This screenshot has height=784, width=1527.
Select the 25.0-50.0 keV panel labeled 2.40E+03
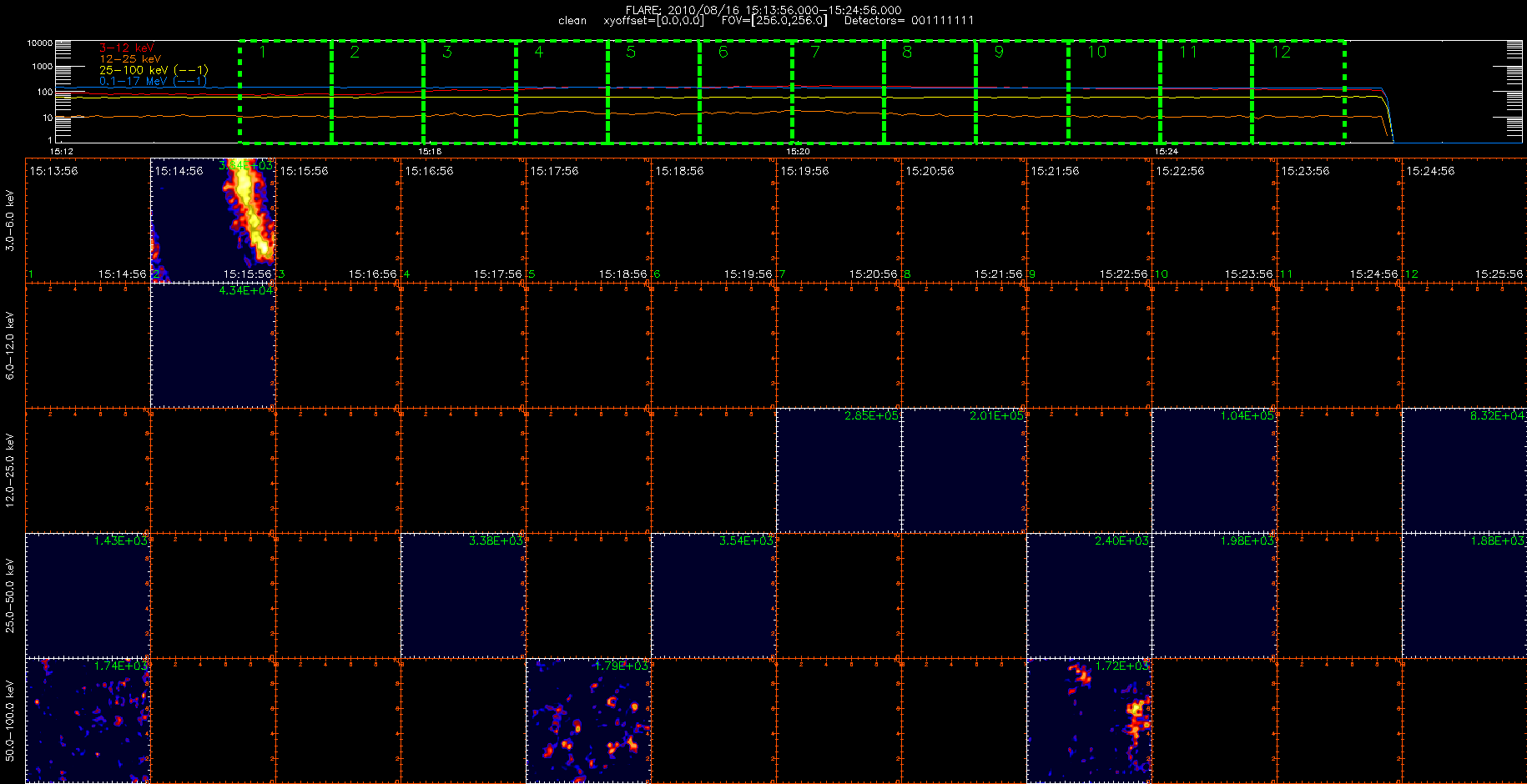[x=1089, y=596]
